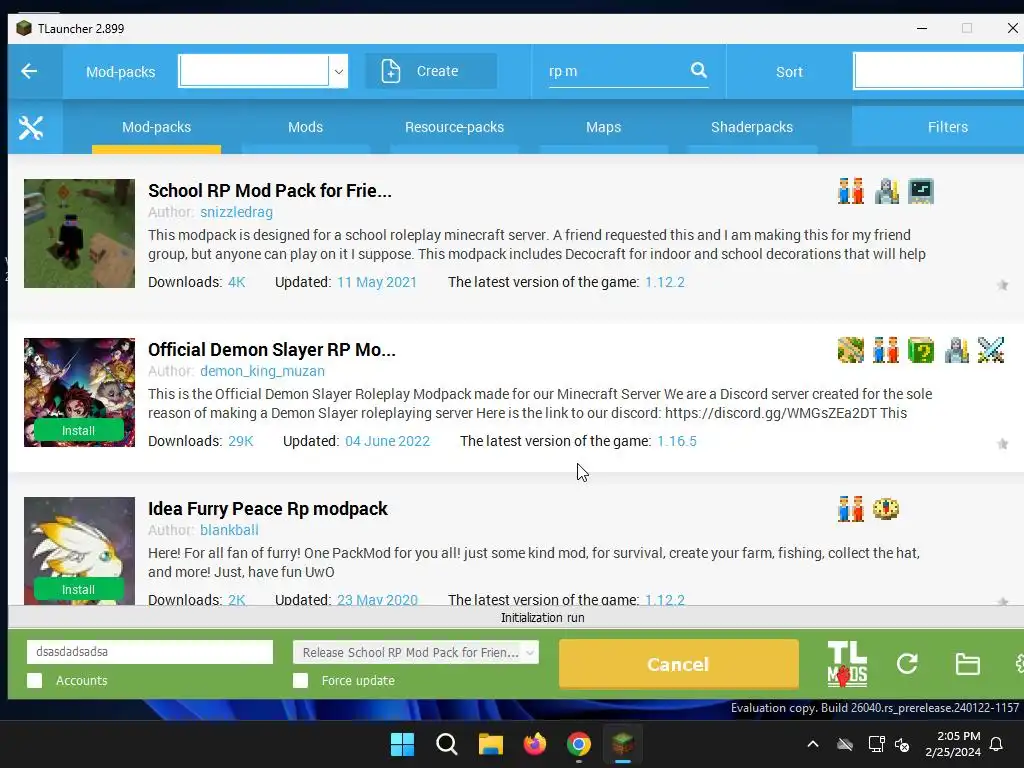Screen dimensions: 1024x768
Task: Click the 04 June 2022 updated date
Action: pyautogui.click(x=387, y=441)
